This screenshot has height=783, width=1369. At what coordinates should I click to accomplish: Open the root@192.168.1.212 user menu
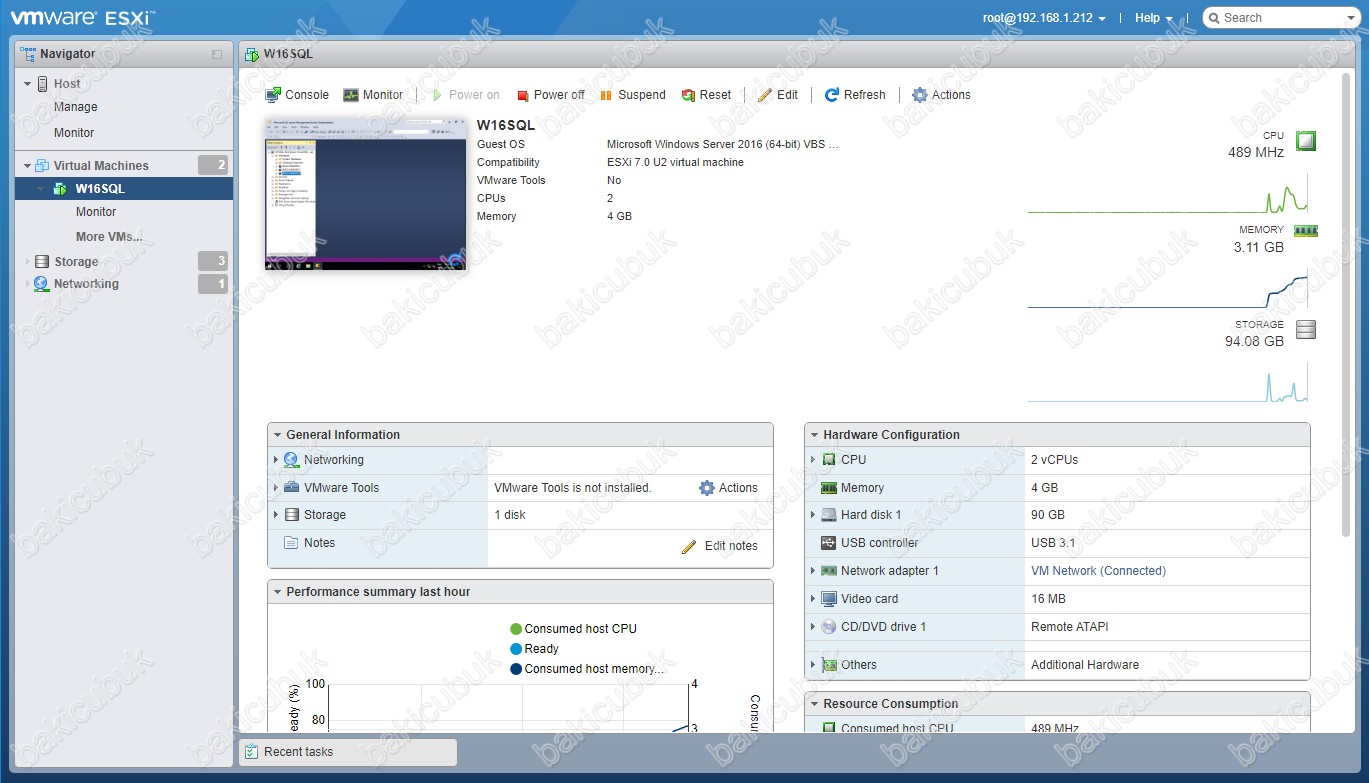point(1045,18)
